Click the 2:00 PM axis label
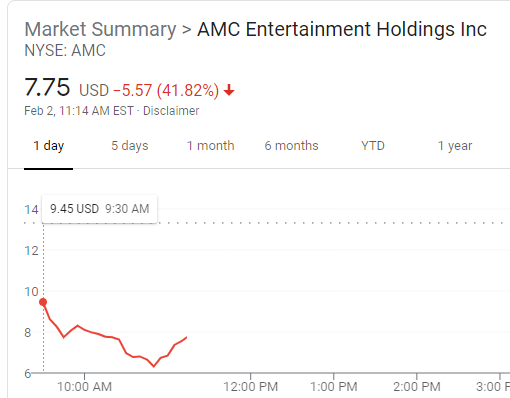Viewport: 510px width, 398px height. pyautogui.click(x=417, y=387)
